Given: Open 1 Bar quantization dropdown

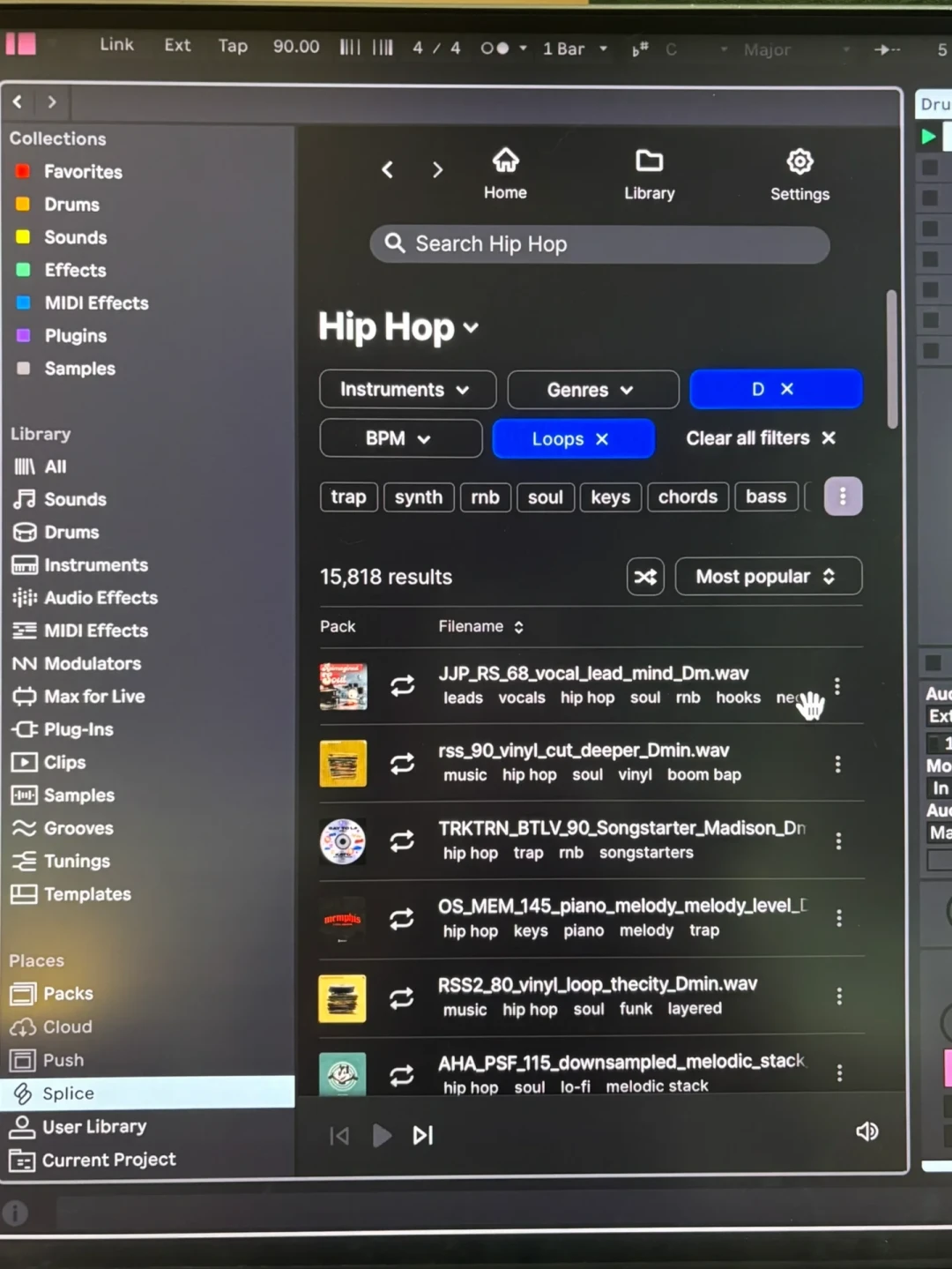Looking at the screenshot, I should tap(575, 49).
